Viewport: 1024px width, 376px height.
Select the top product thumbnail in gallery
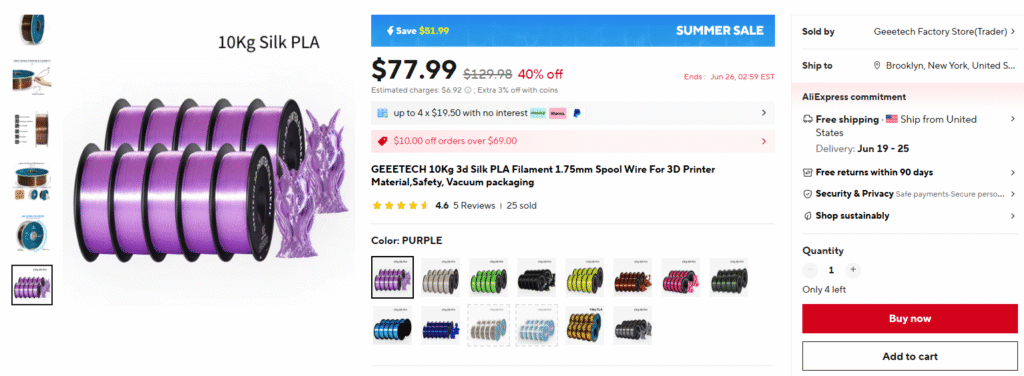point(31,31)
